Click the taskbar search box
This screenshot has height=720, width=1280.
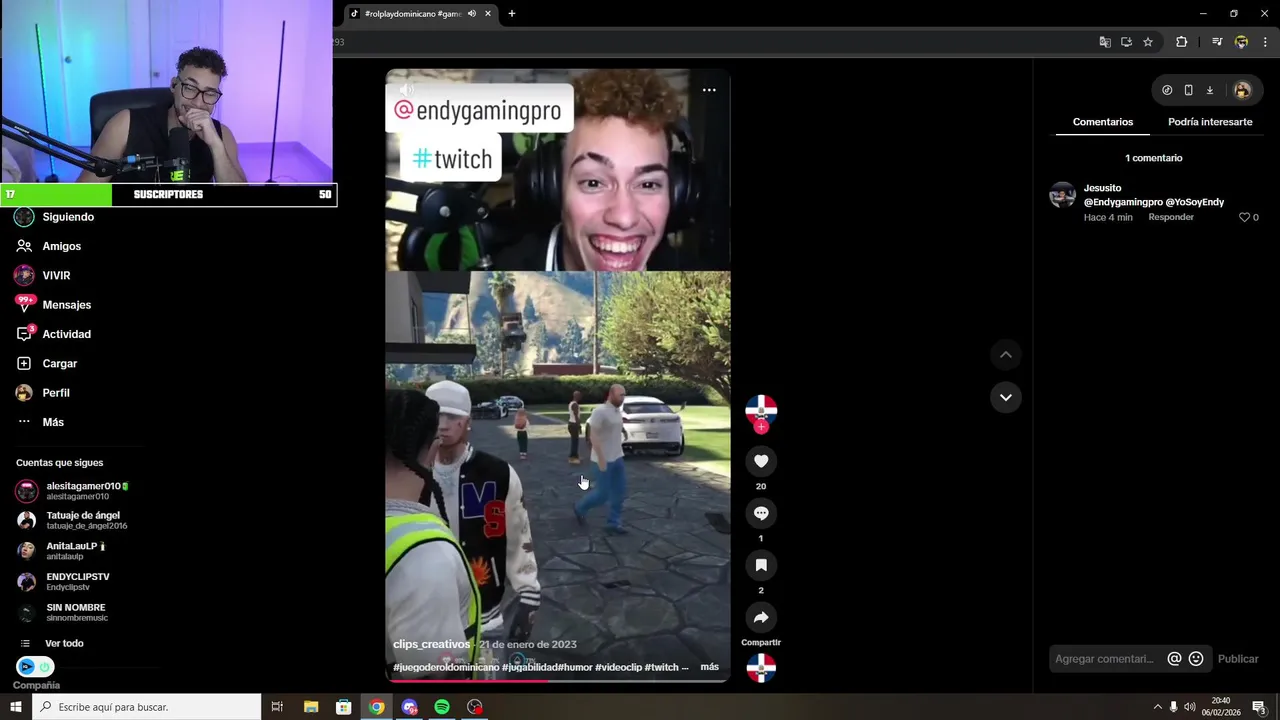tap(147, 707)
